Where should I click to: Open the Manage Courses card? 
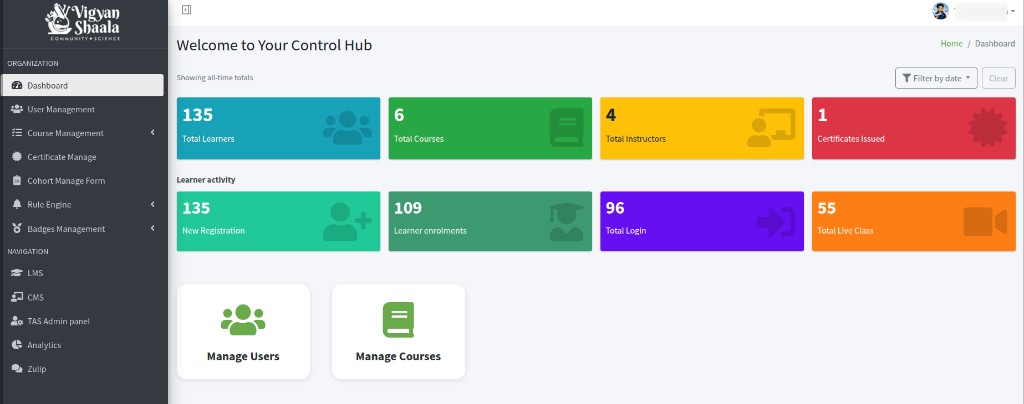[x=398, y=332]
